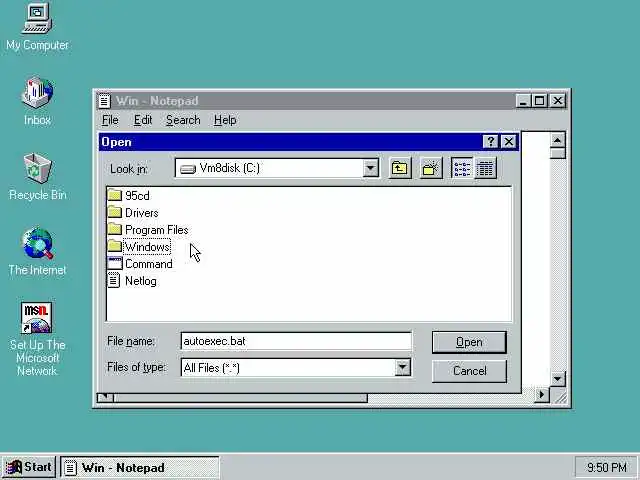
Task: Close the Open dialog with X
Action: pyautogui.click(x=509, y=142)
